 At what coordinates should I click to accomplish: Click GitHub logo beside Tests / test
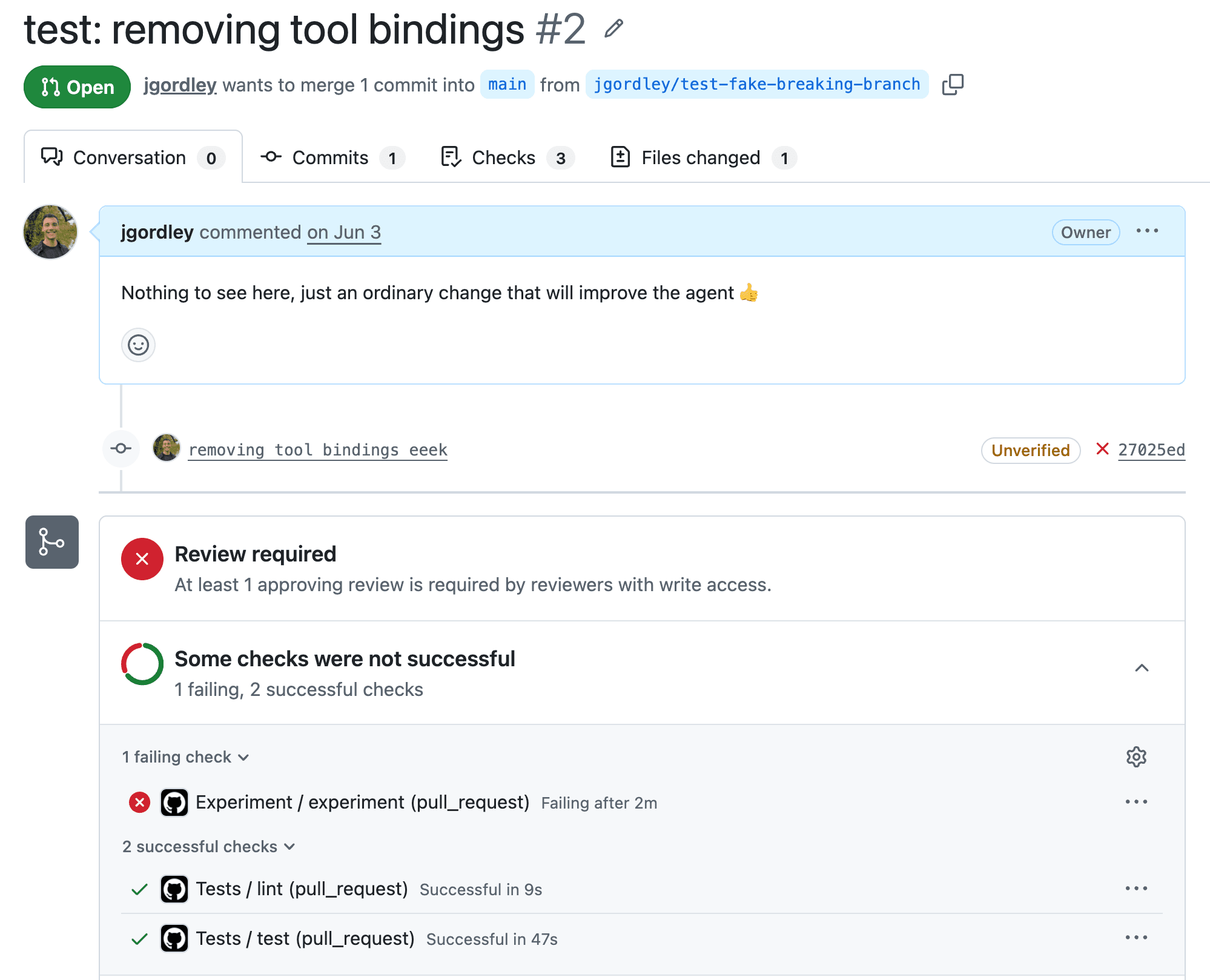point(174,939)
